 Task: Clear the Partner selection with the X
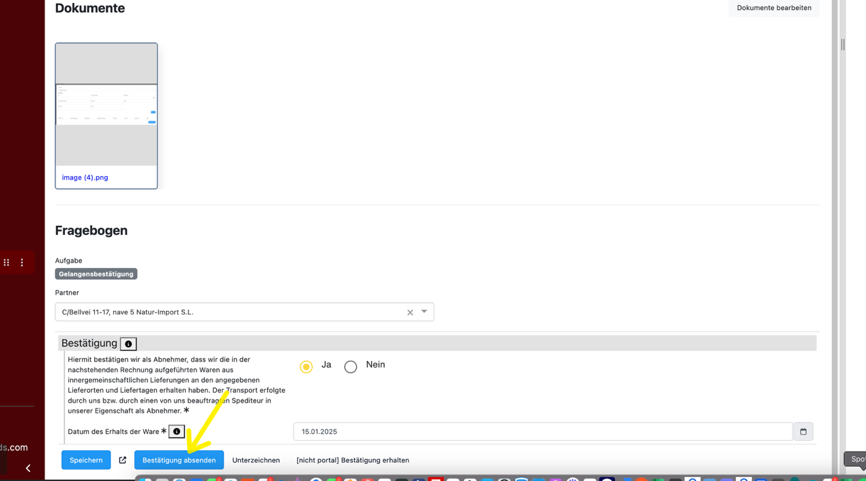pos(410,313)
